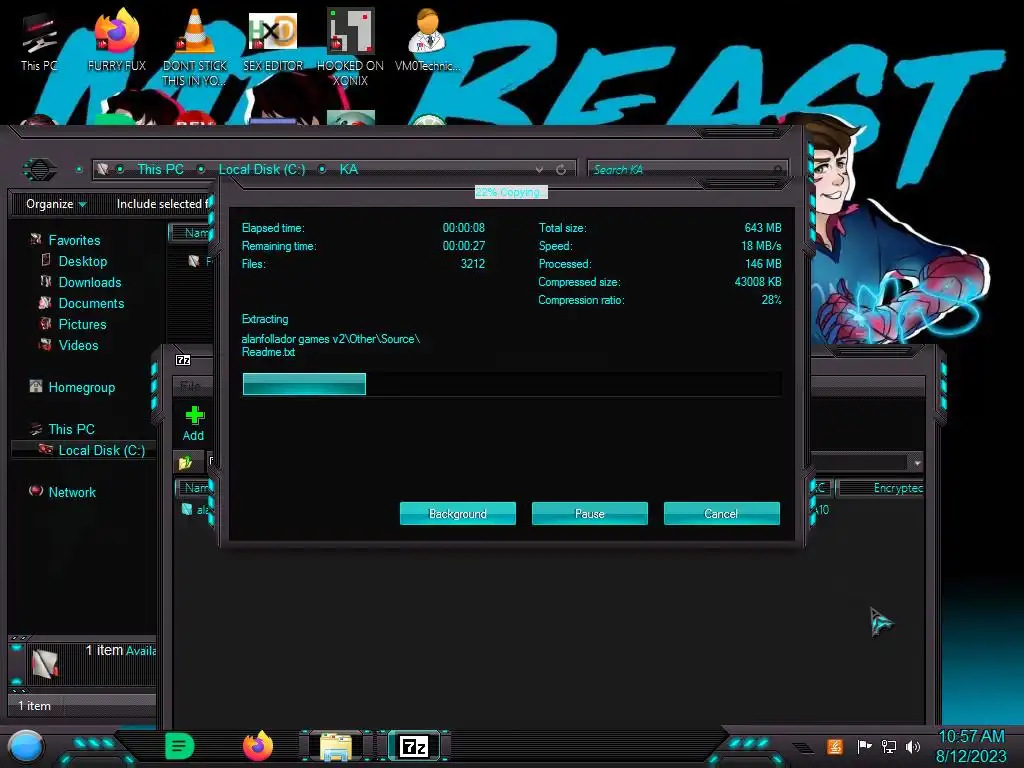Sort by Encrypted column in 7-Zip
The image size is (1024, 768).
(x=881, y=488)
